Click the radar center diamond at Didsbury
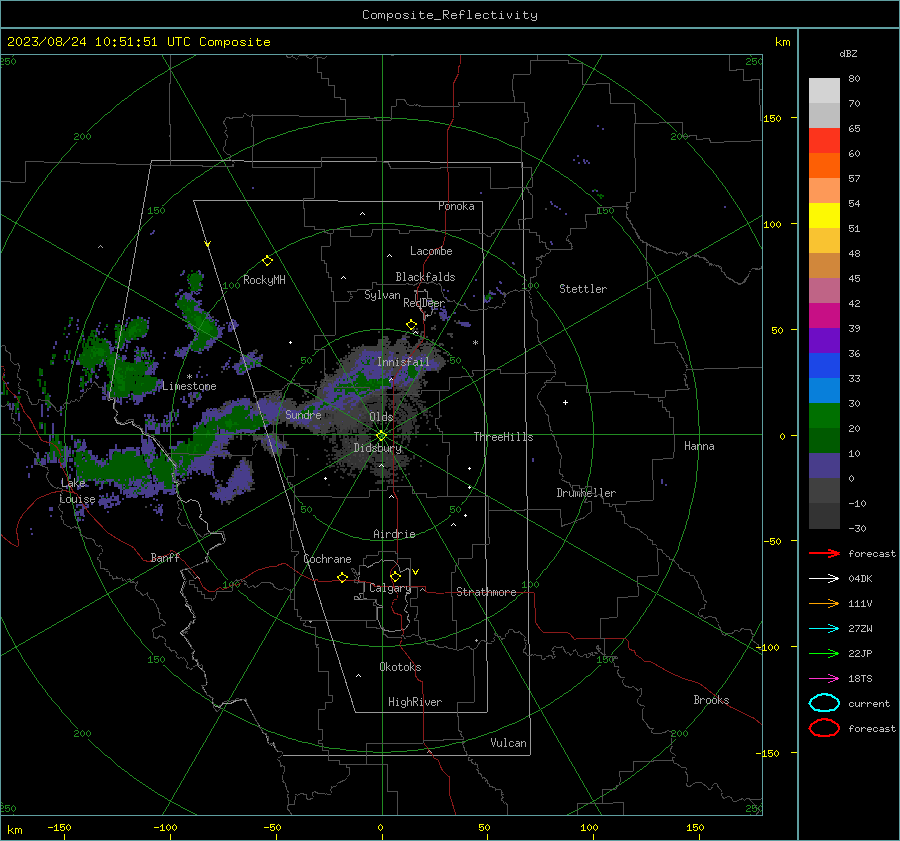 click(381, 436)
